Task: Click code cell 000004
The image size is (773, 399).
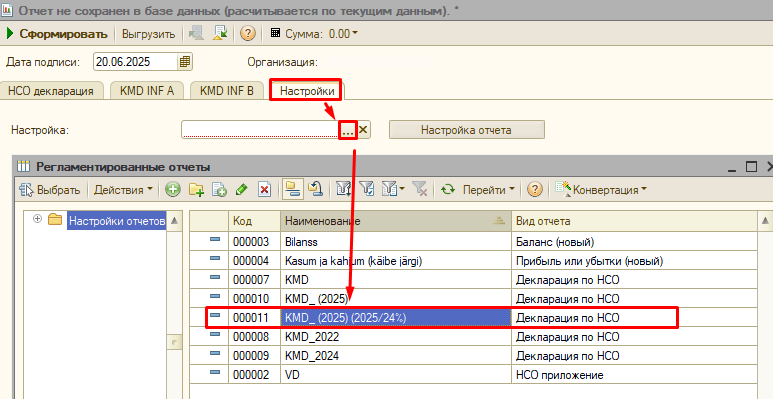Action: coord(254,261)
